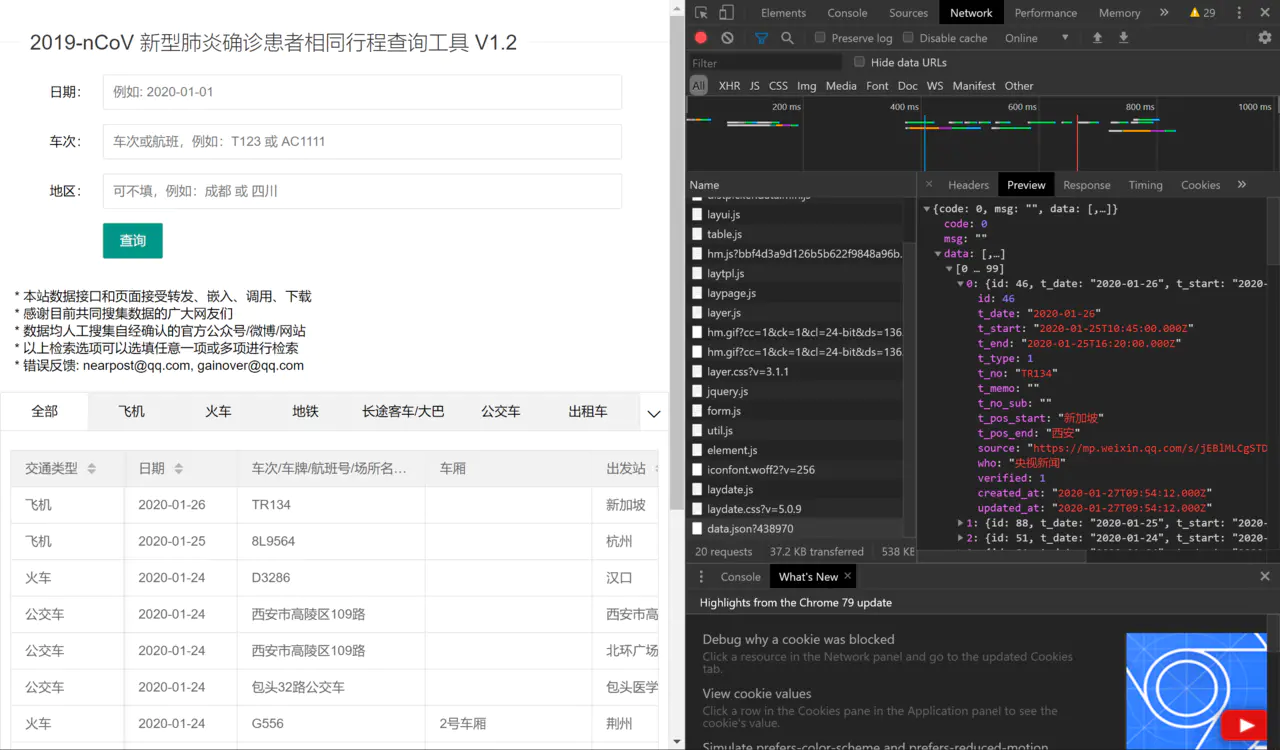This screenshot has height=750, width=1280.
Task: Select the 火车 tab
Action: point(218,411)
